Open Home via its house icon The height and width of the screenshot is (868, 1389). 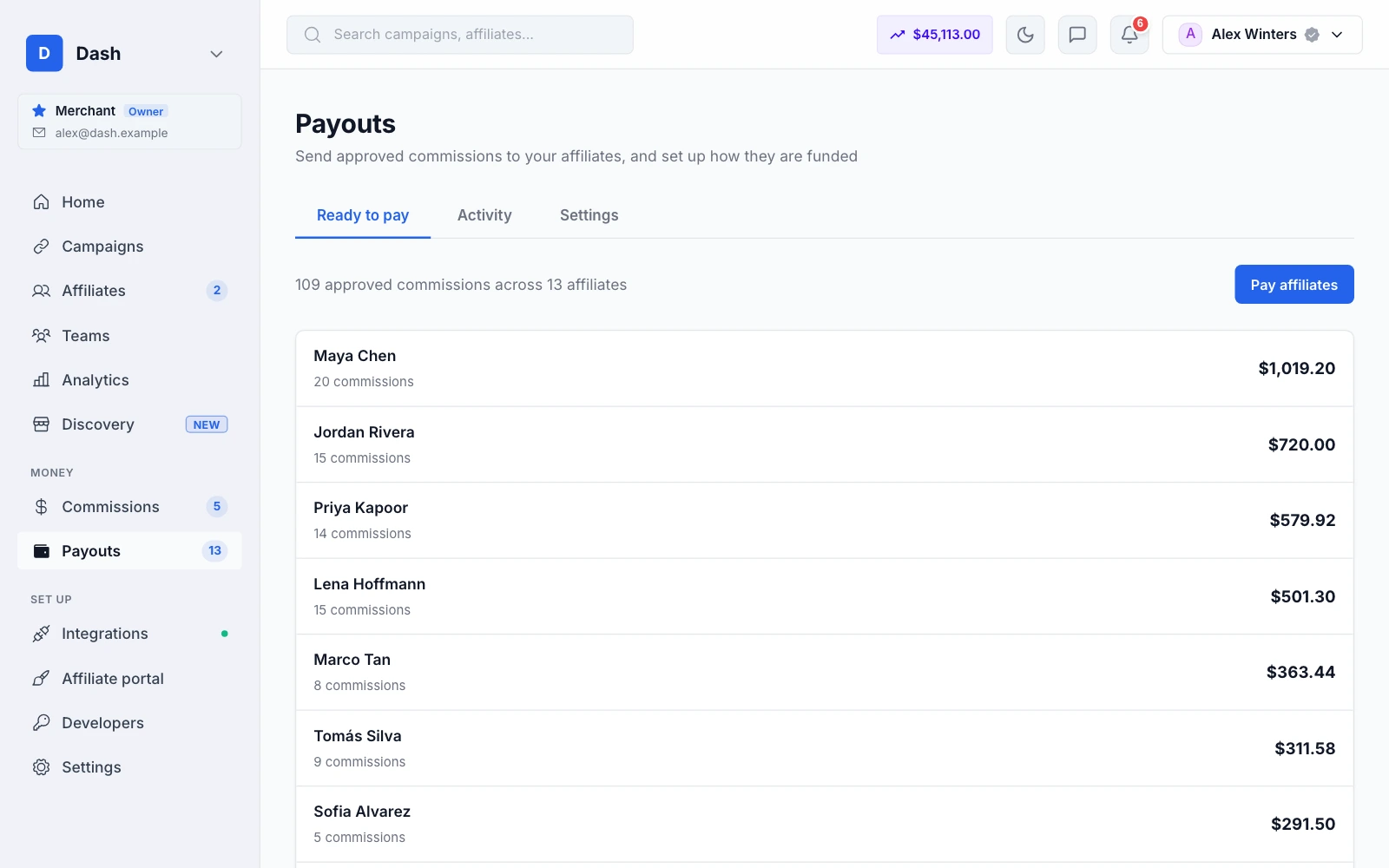[41, 201]
